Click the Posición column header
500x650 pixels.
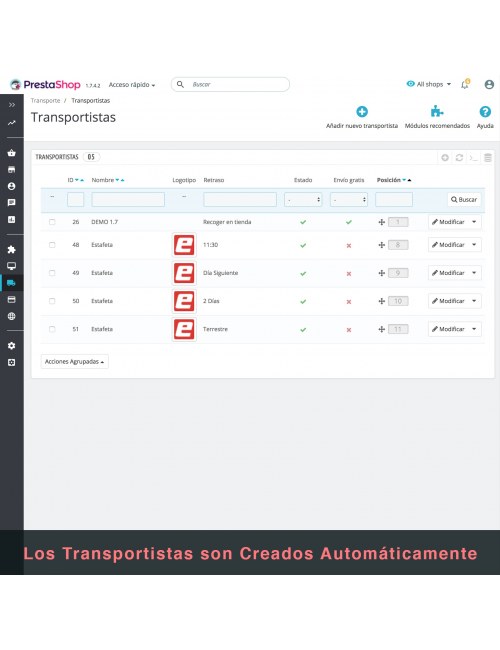coord(388,180)
